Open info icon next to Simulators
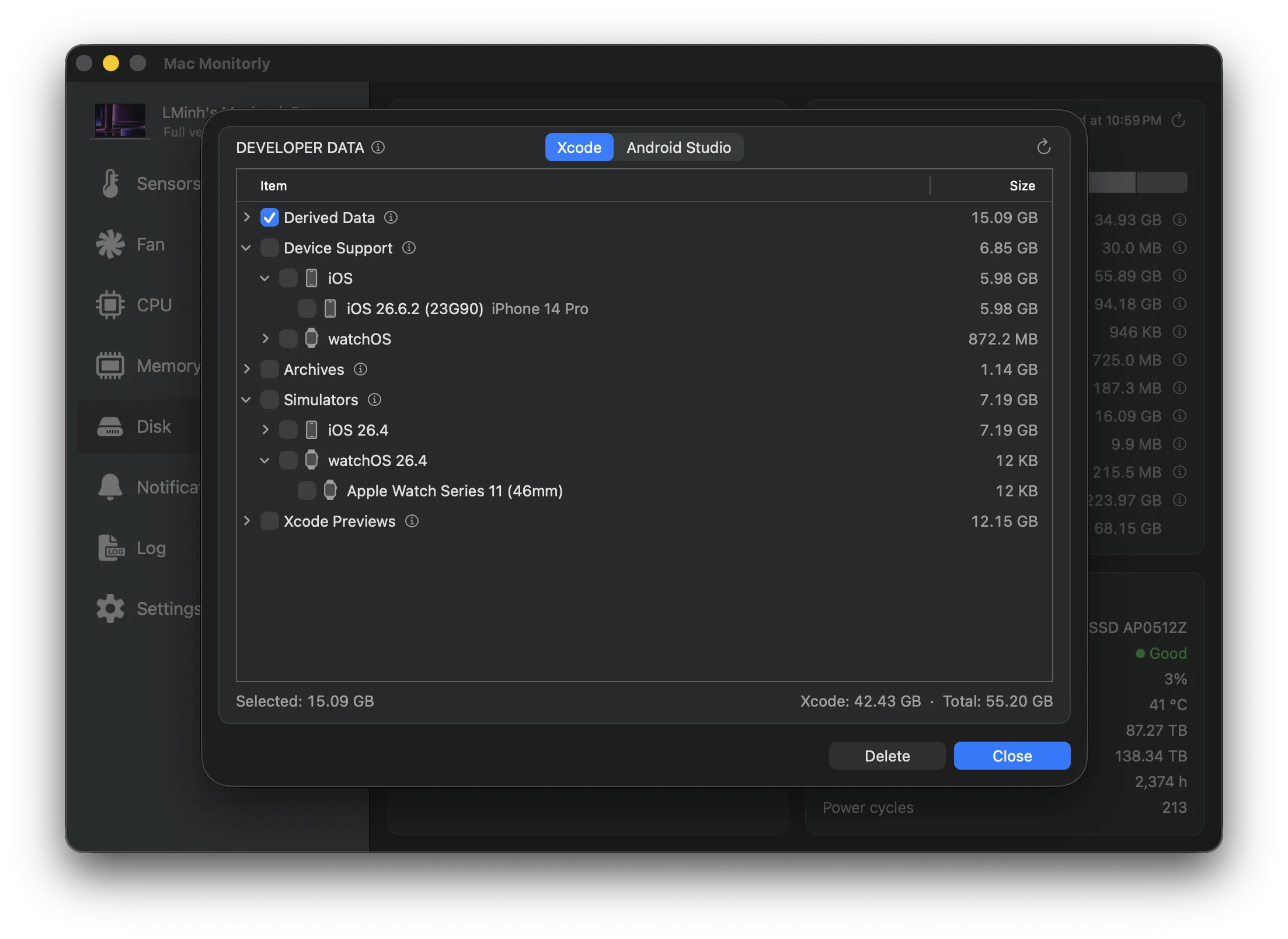 click(x=374, y=399)
